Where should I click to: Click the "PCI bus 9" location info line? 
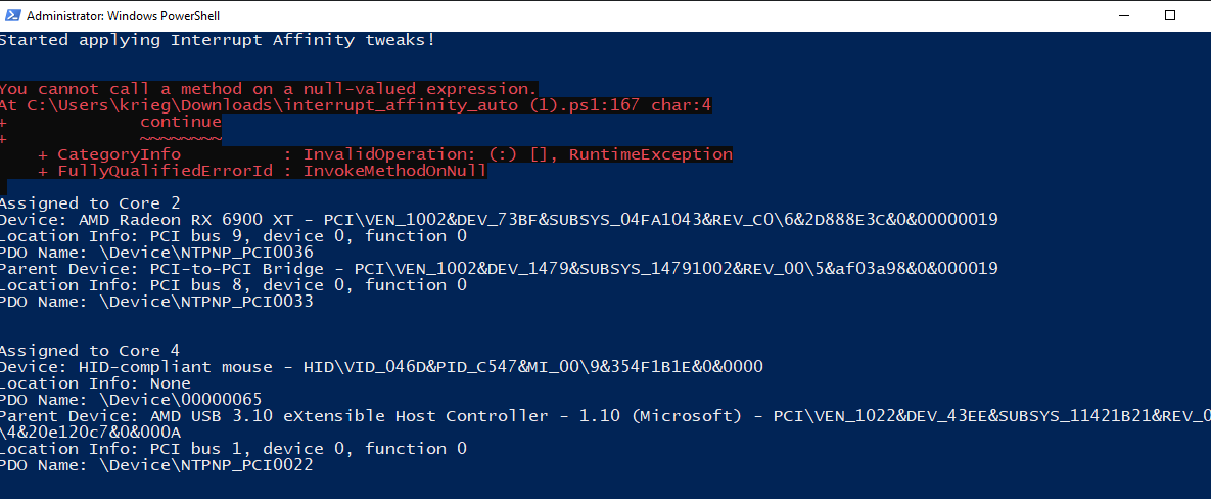pyautogui.click(x=233, y=235)
